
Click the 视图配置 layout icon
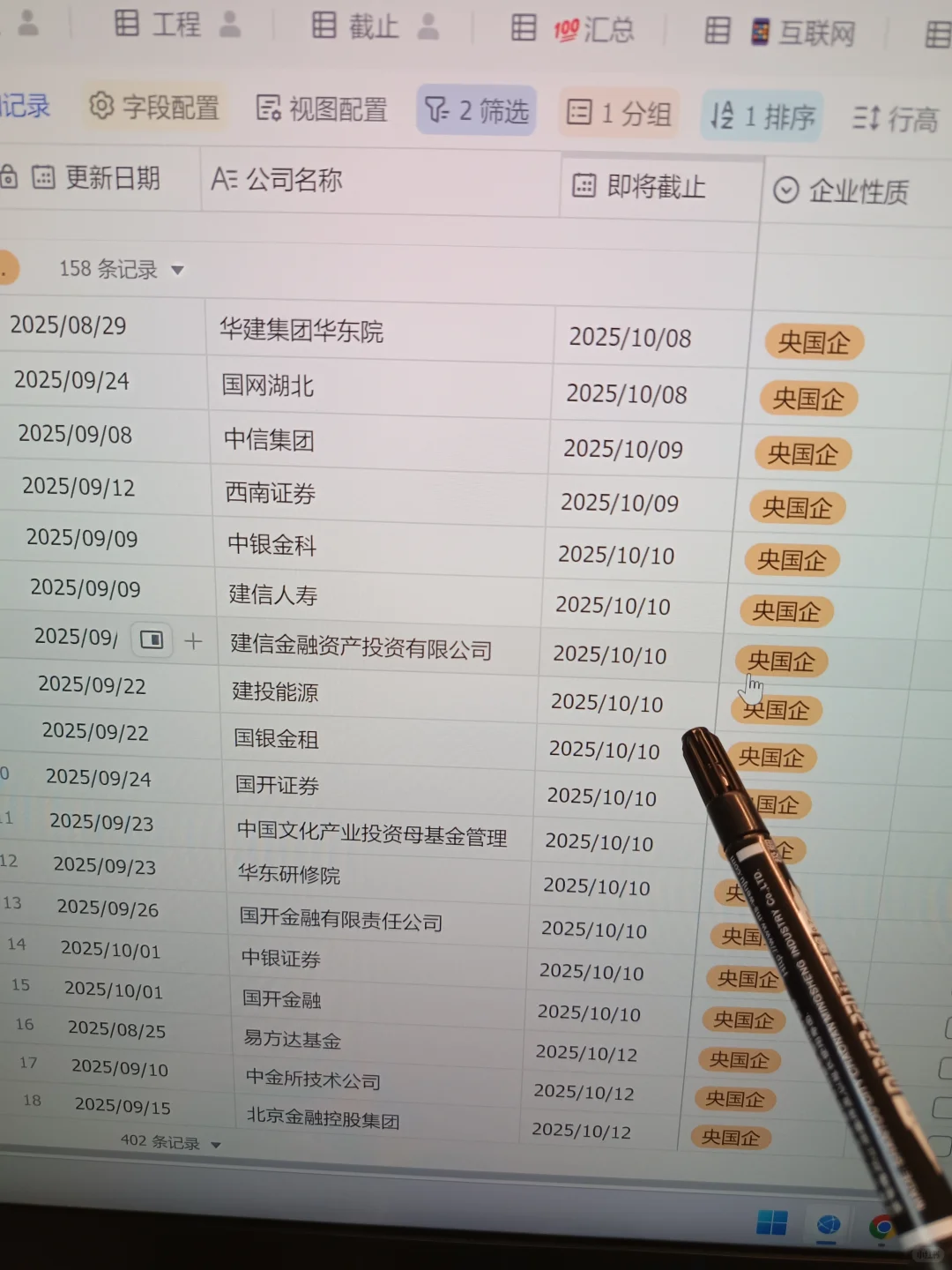tap(269, 108)
